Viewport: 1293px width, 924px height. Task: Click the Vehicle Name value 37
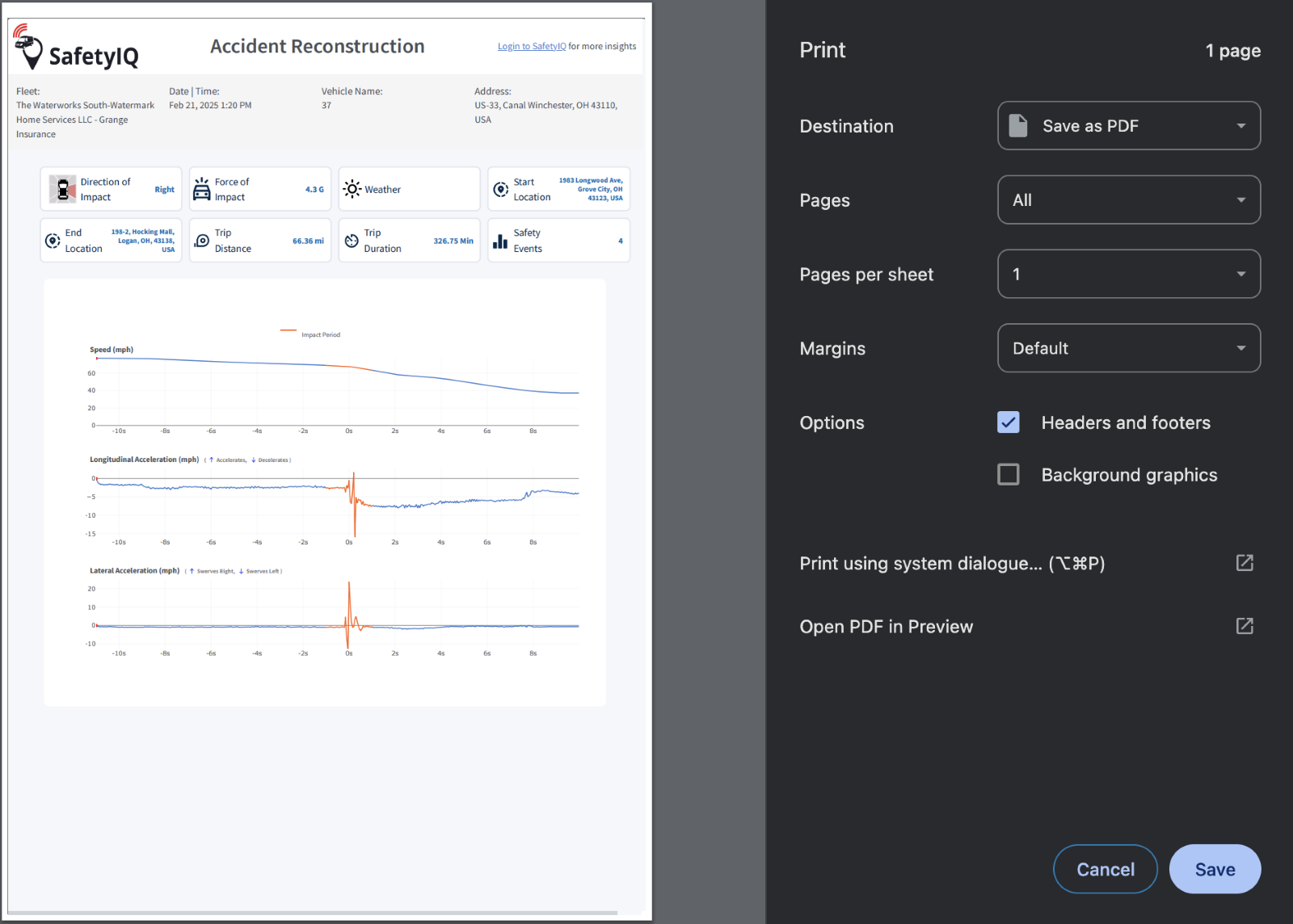(x=326, y=105)
